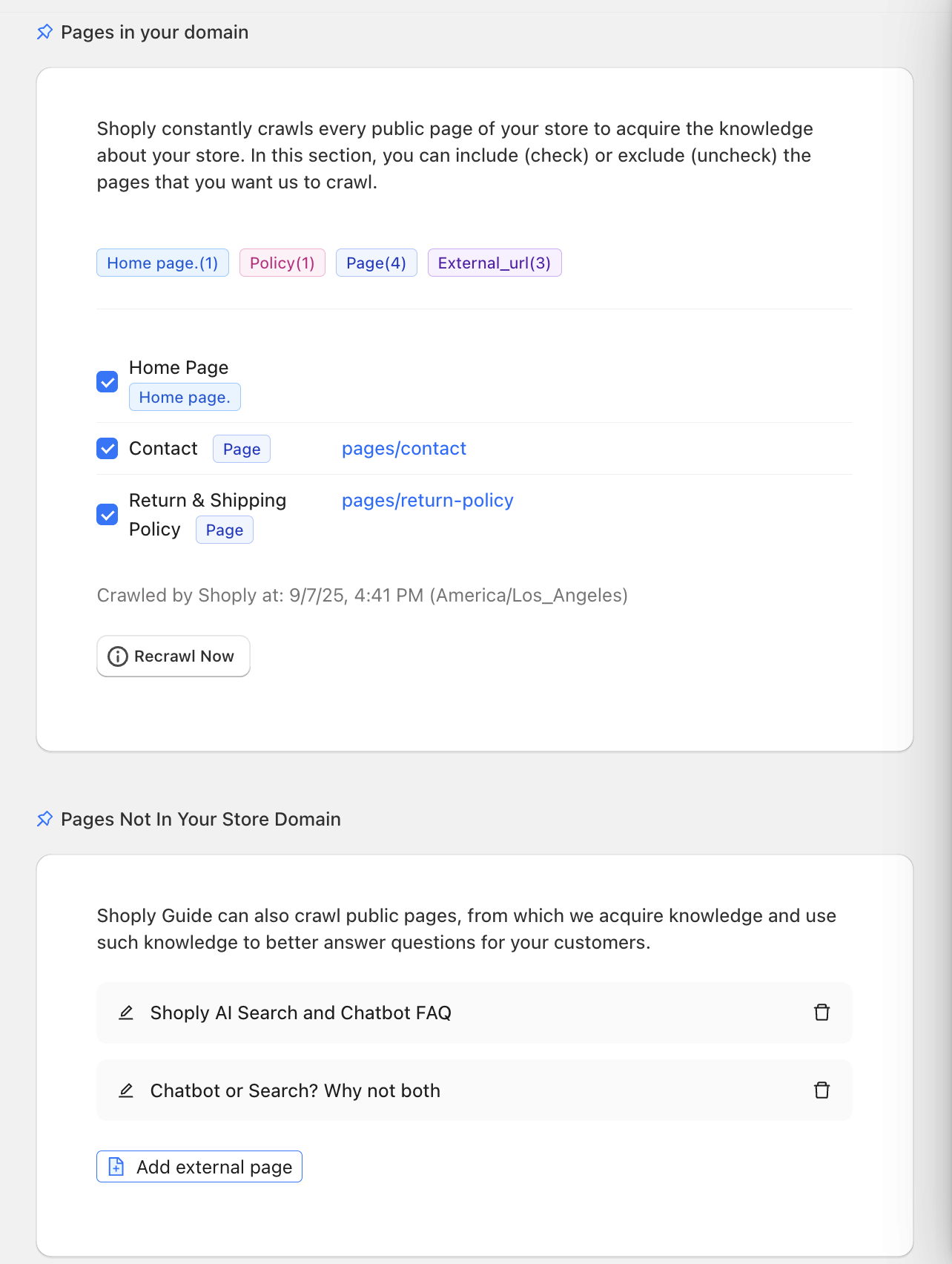Uncheck the Home Page checkbox
Viewport: 952px width, 1264px height.
coord(108,382)
